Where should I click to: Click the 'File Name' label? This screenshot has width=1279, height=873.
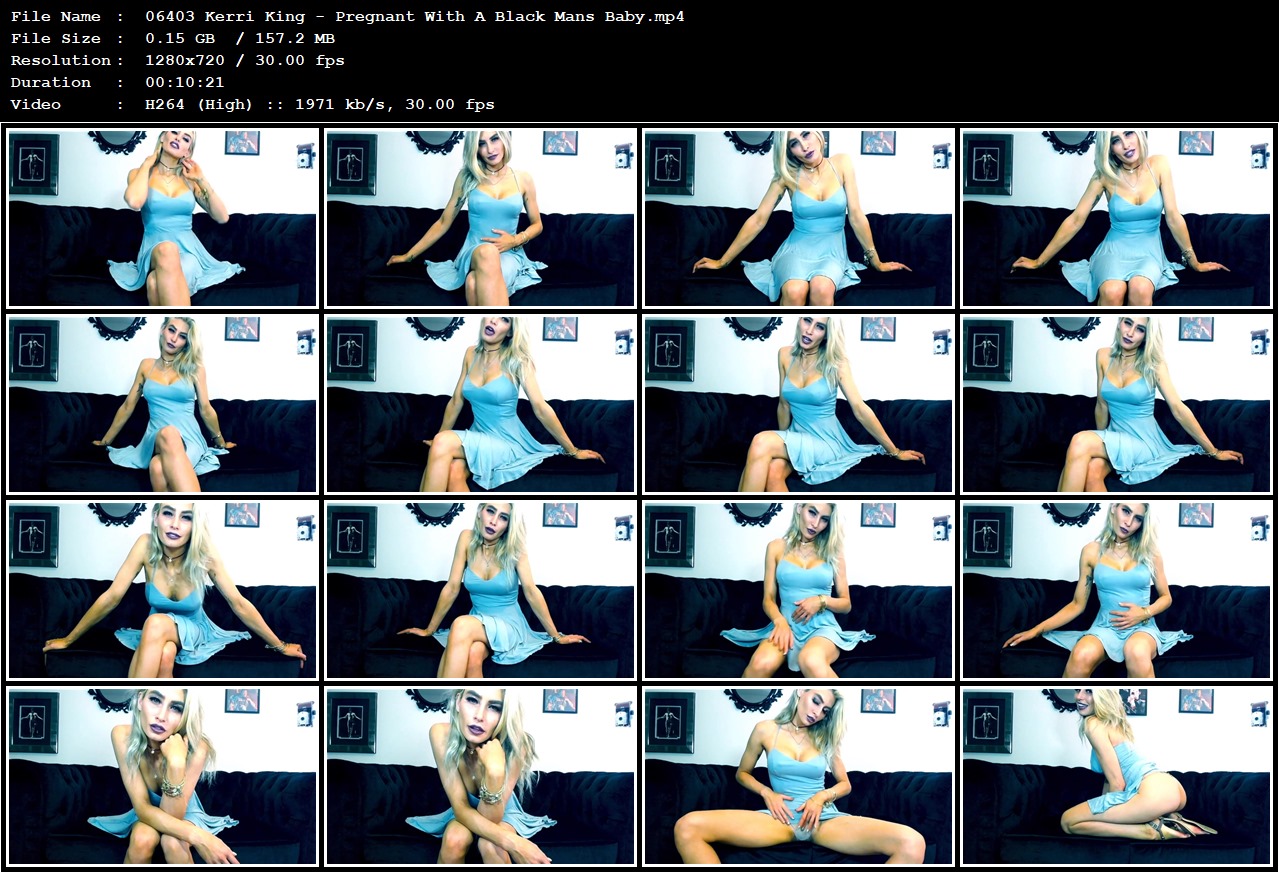[56, 17]
